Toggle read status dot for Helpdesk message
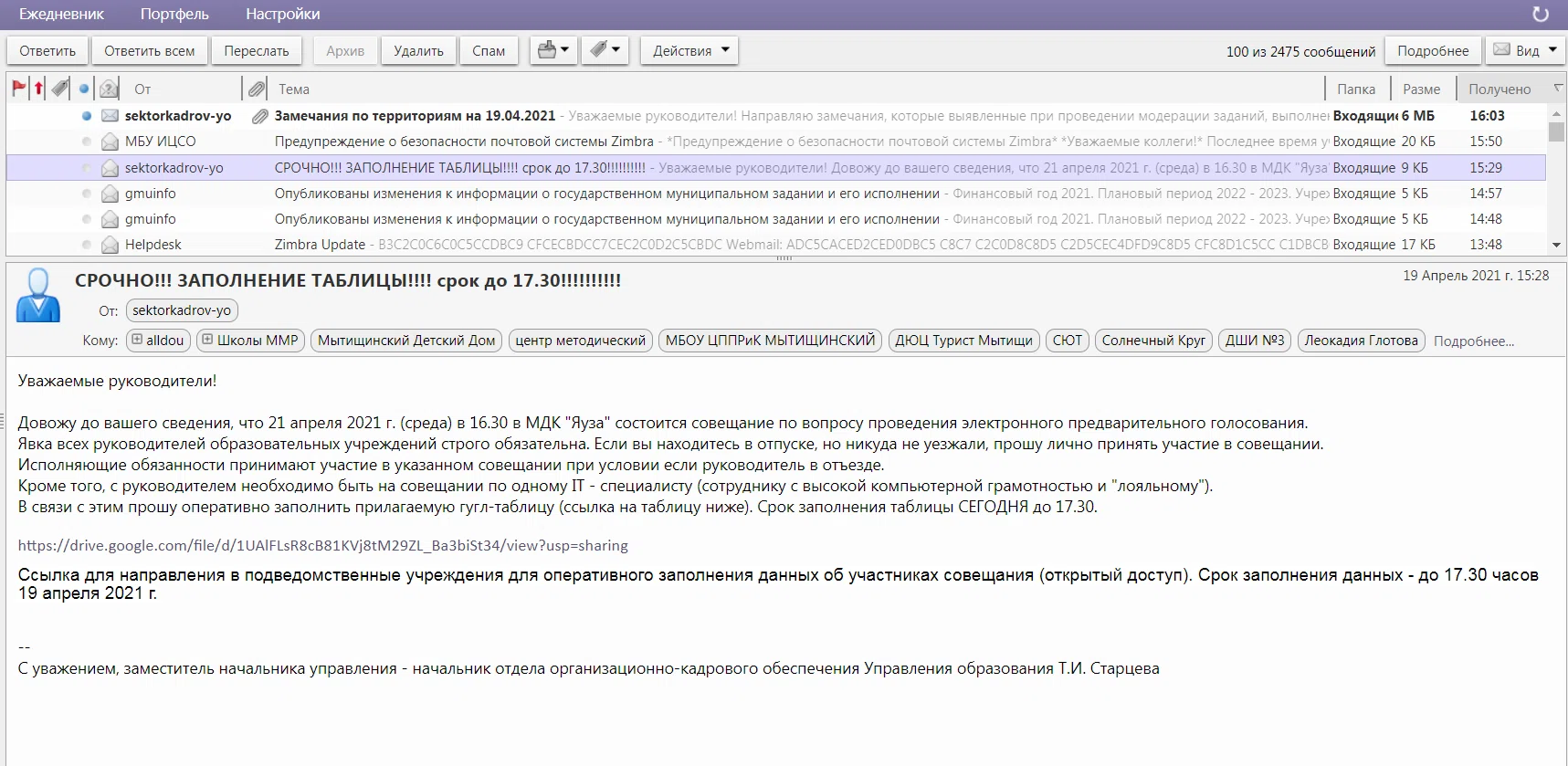Viewport: 1568px width, 766px height. click(x=86, y=245)
